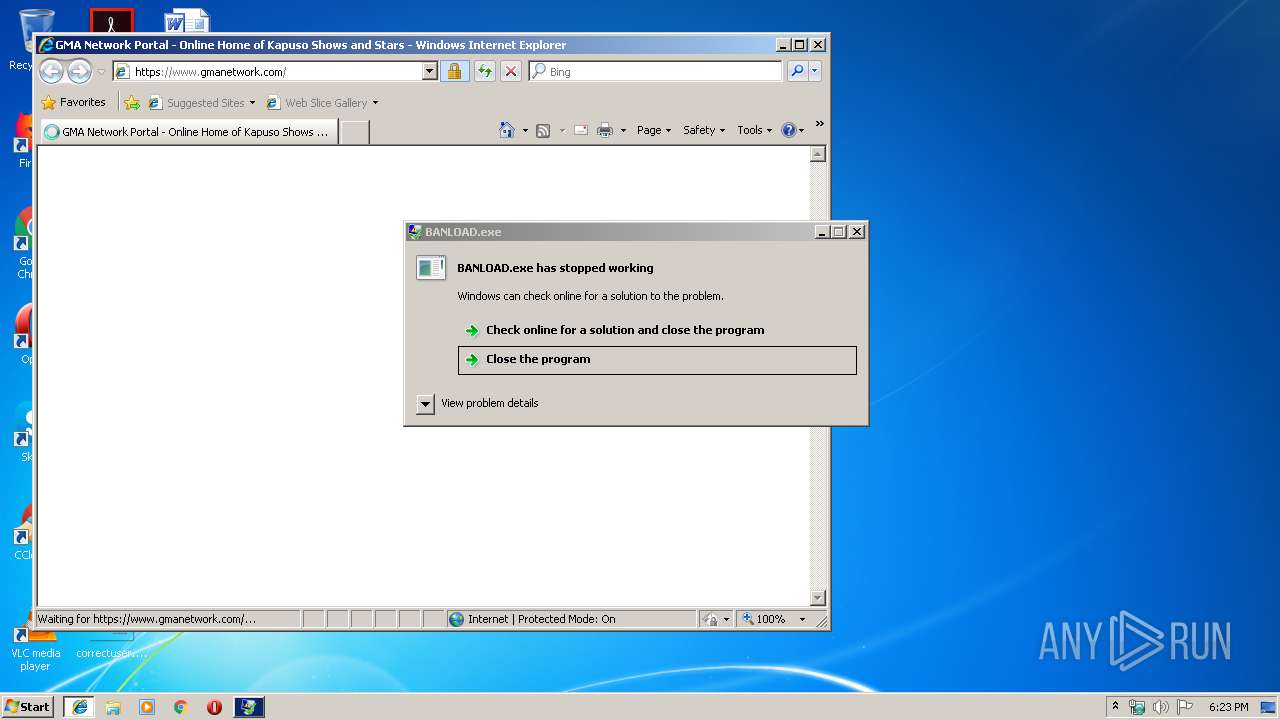
Task: Open the Page menu
Action: point(654,130)
